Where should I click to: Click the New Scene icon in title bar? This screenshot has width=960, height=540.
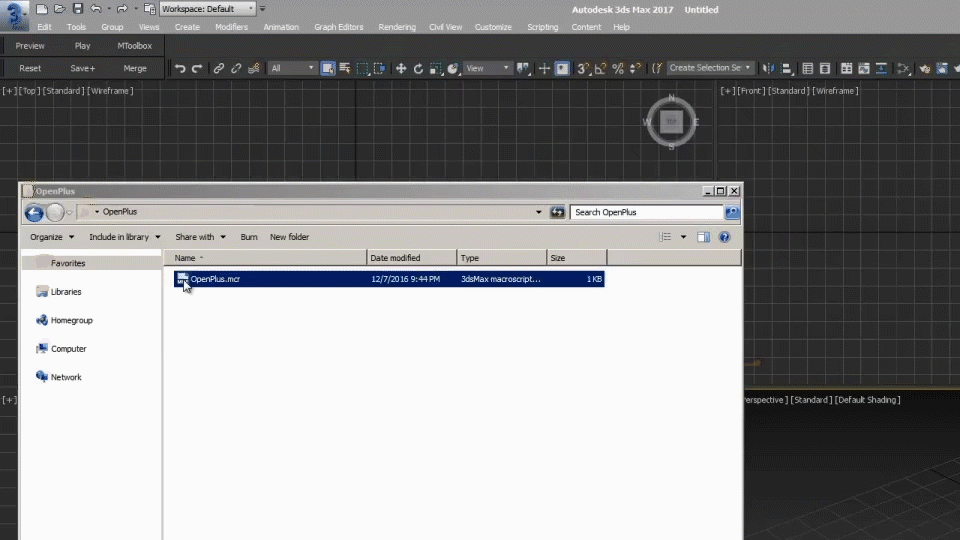click(x=42, y=9)
